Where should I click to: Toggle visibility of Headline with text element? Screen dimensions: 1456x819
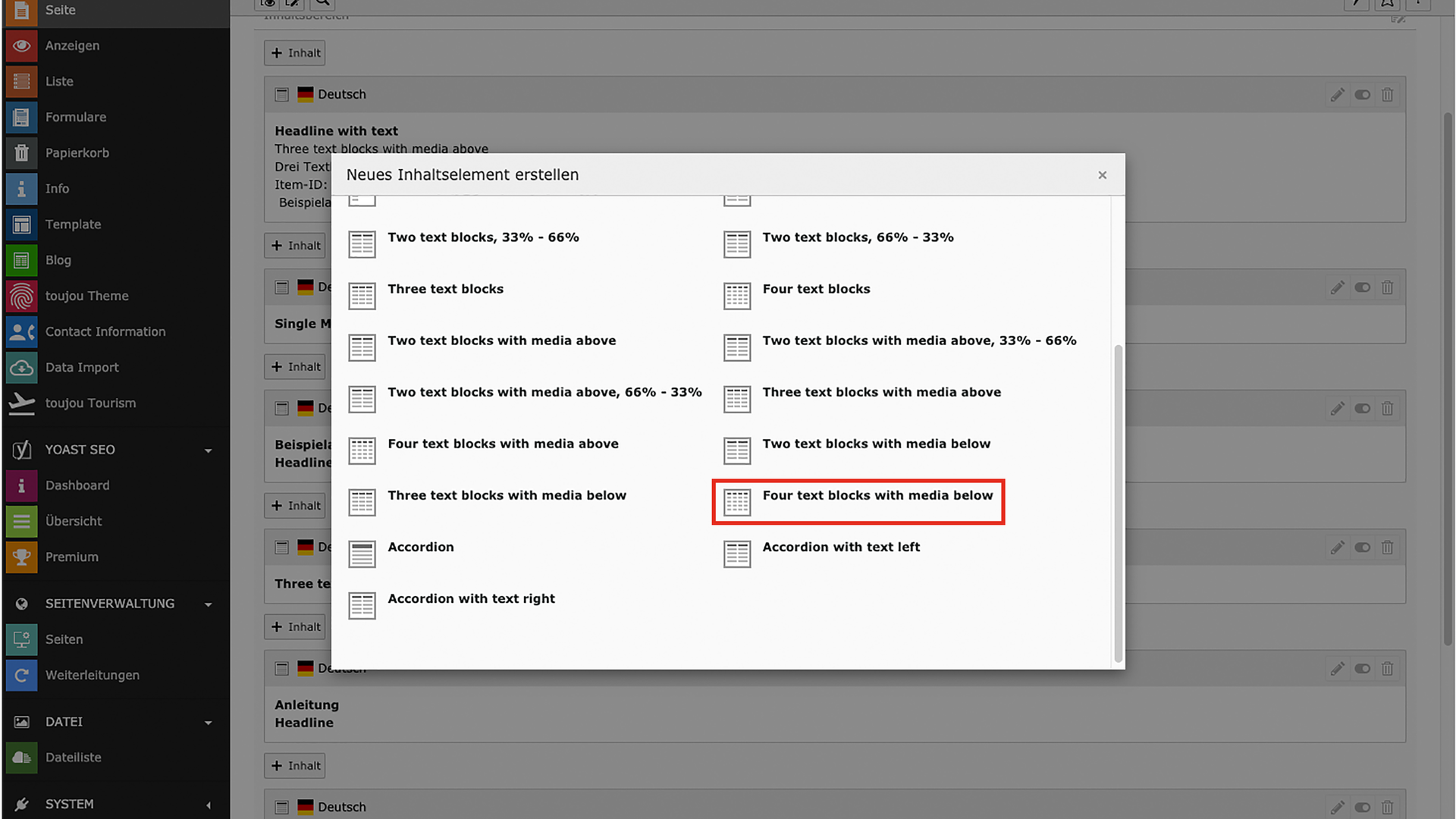(1362, 95)
